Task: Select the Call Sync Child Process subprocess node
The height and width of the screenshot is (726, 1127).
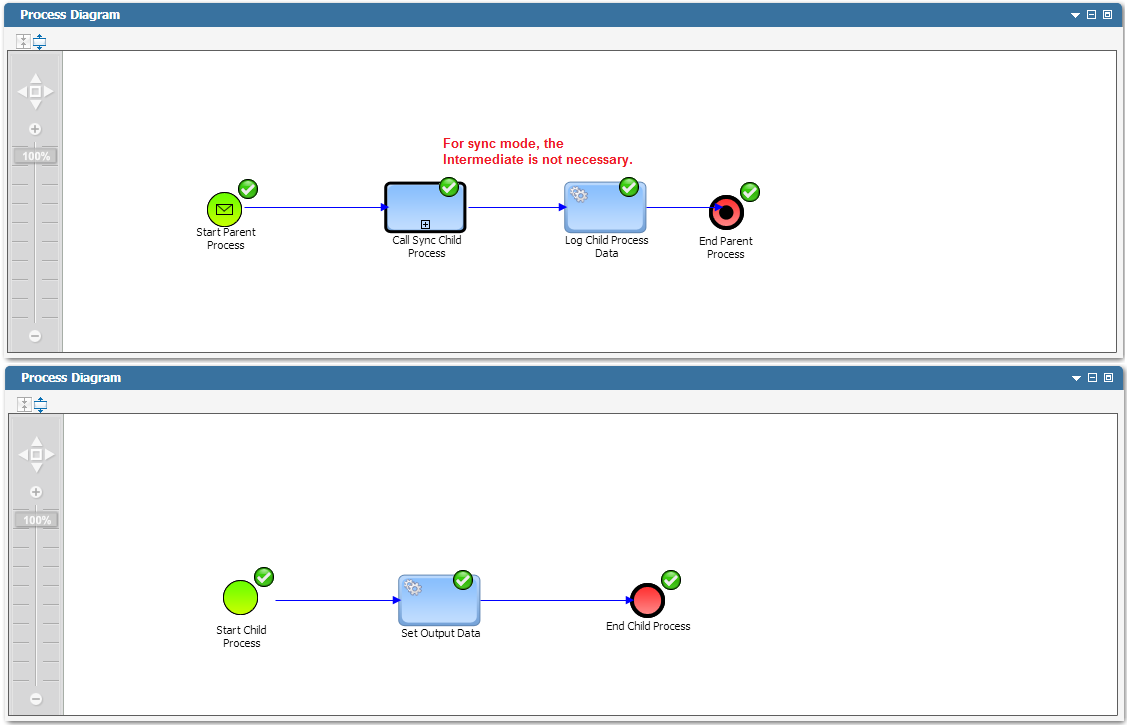Action: pos(426,207)
